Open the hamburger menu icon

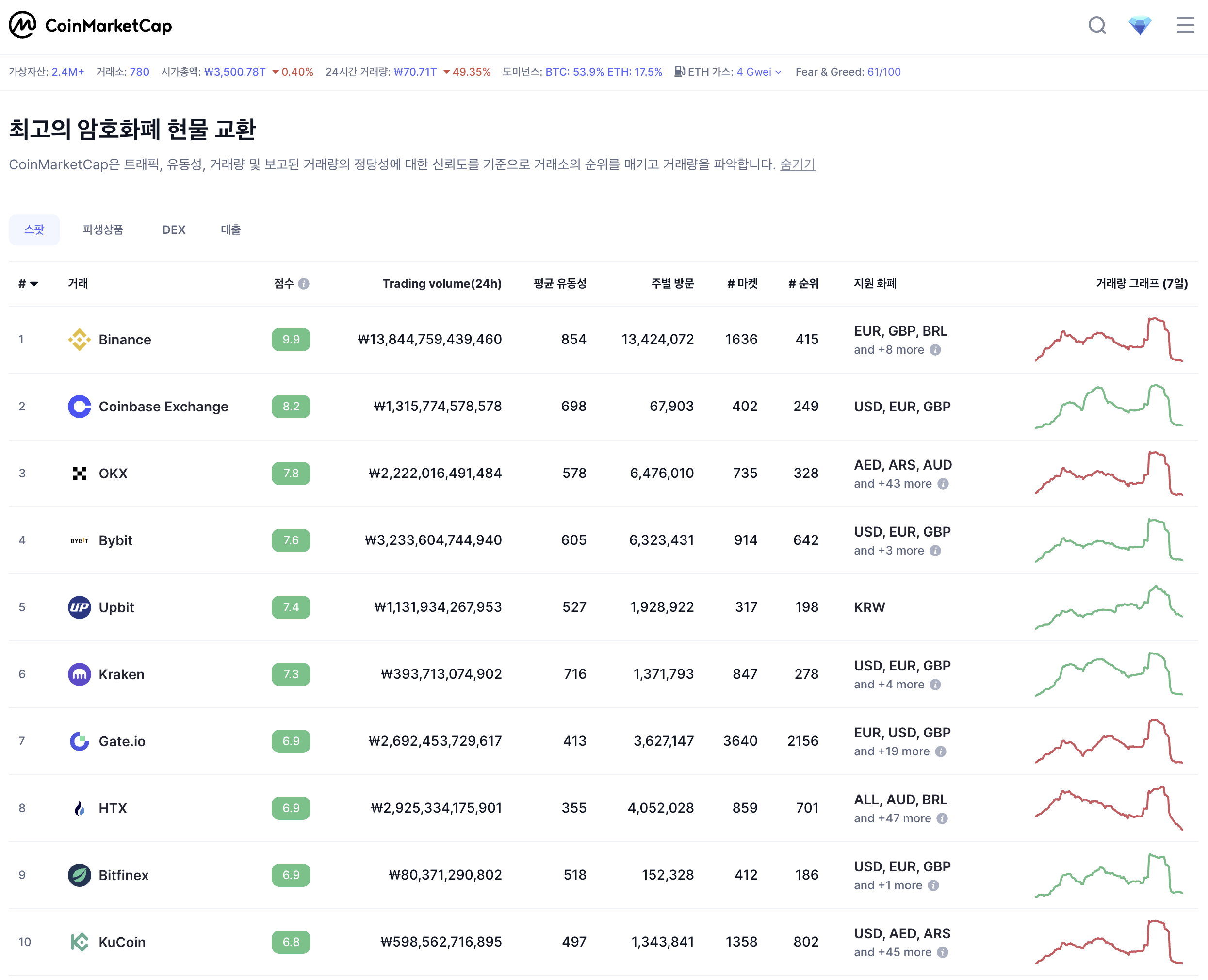[x=1185, y=25]
